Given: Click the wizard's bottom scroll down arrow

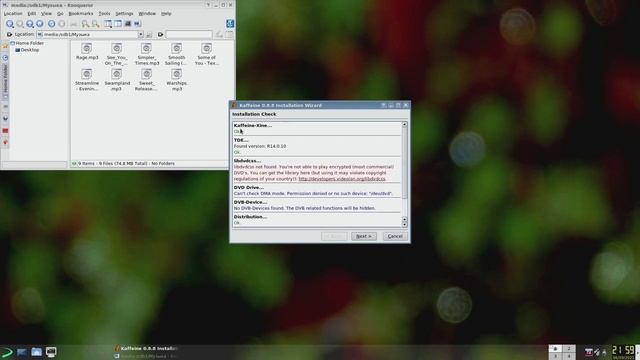Looking at the screenshot, I should pos(404,224).
